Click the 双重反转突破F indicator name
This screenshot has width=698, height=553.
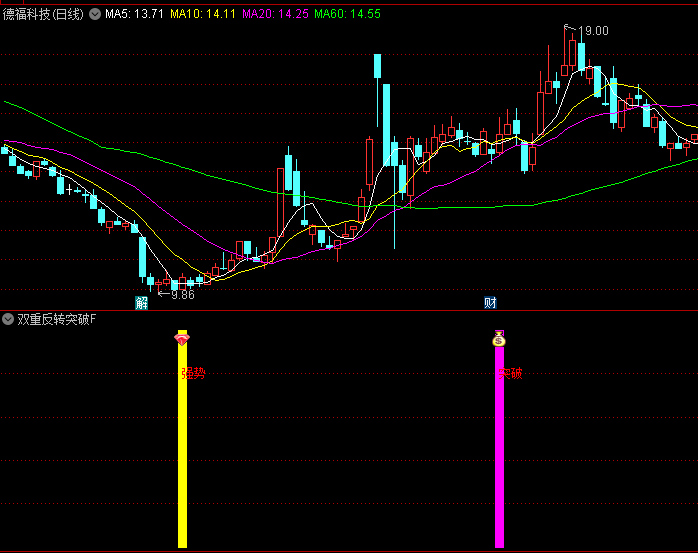pyautogui.click(x=57, y=319)
